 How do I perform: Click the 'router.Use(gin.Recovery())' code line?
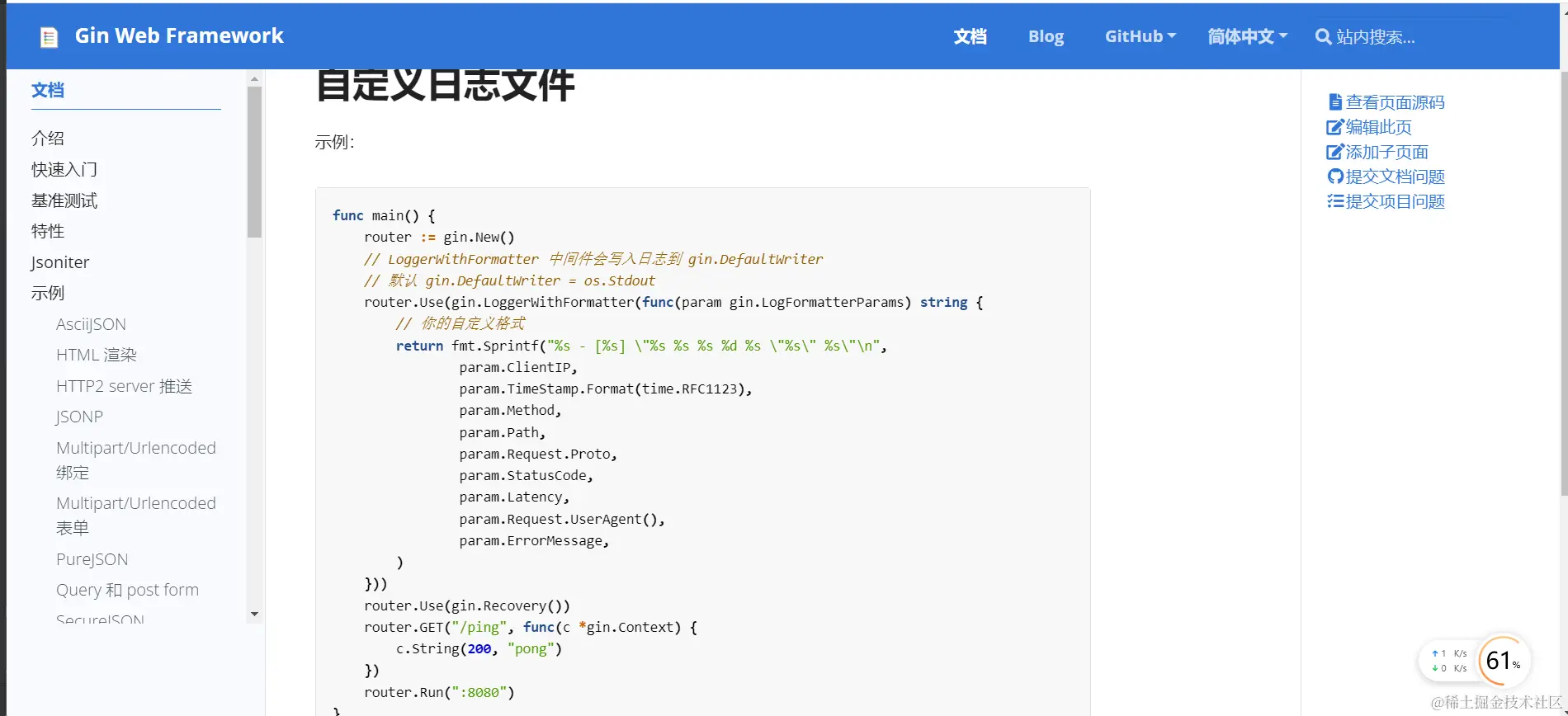point(467,605)
